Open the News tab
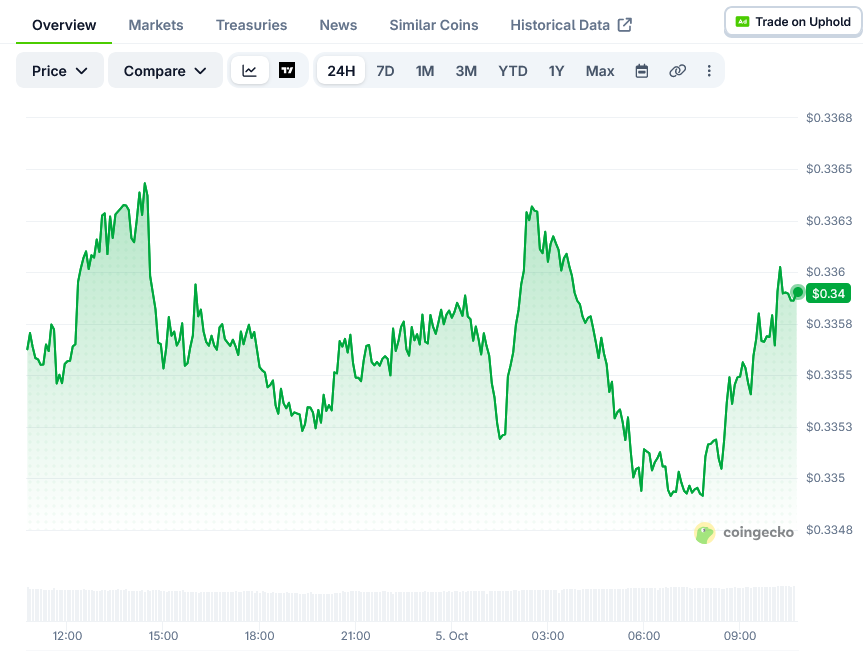Screen dimensions: 865x651 338,25
